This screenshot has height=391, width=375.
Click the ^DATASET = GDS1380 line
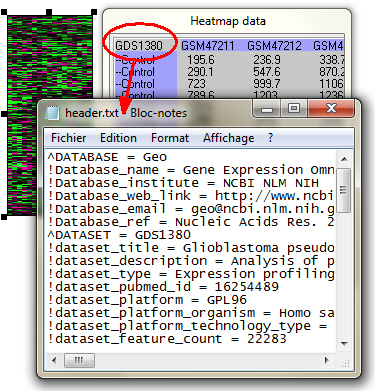(x=119, y=235)
